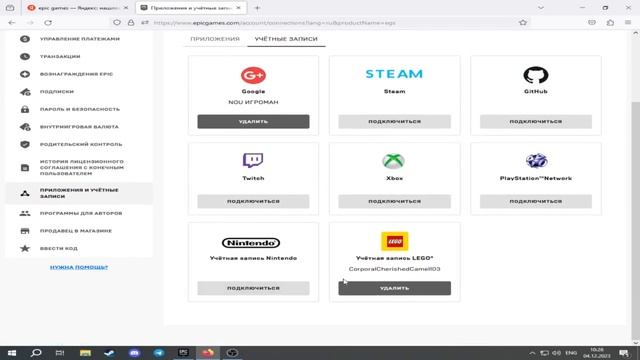
Task: Open Redeem code star icon
Action: (25, 248)
